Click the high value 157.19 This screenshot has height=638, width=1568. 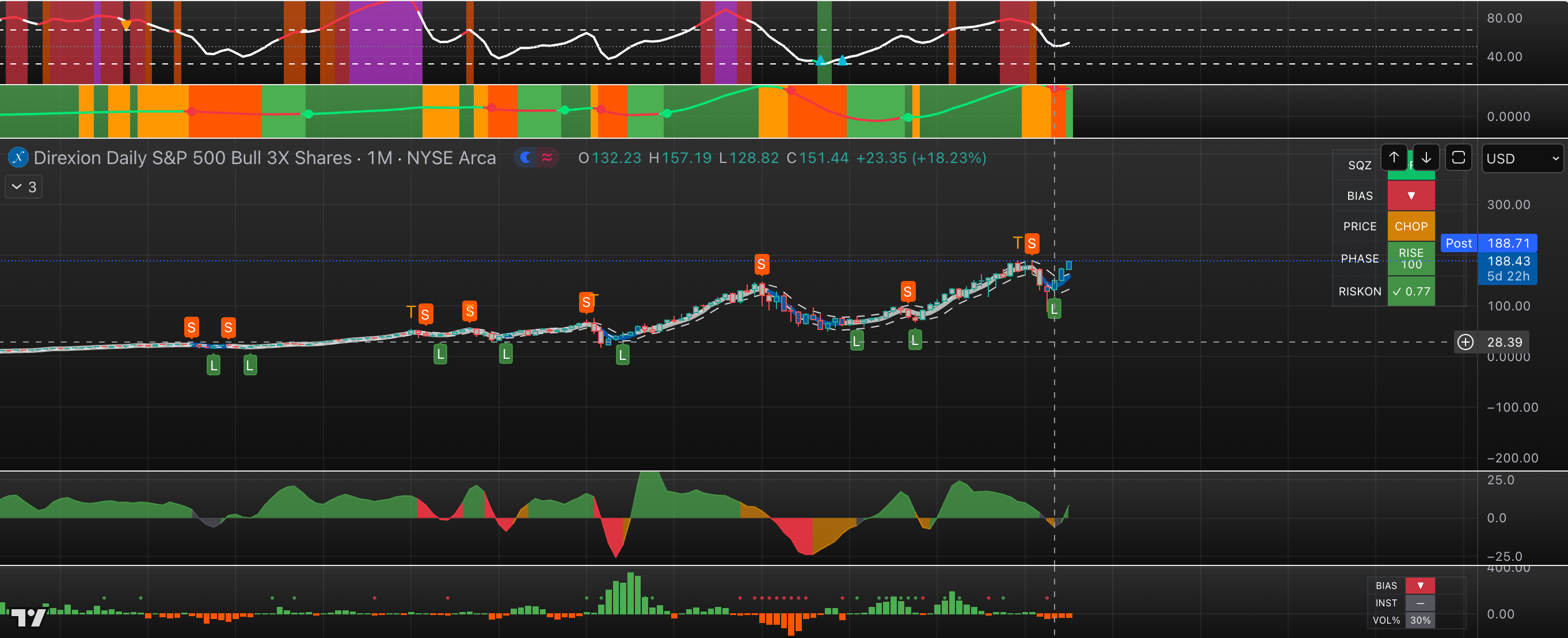686,158
